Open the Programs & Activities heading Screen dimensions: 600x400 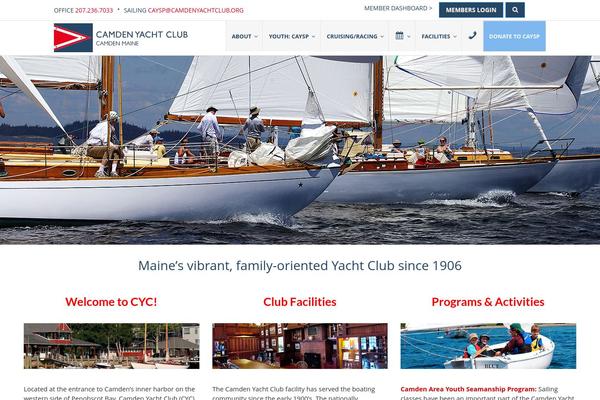point(488,302)
